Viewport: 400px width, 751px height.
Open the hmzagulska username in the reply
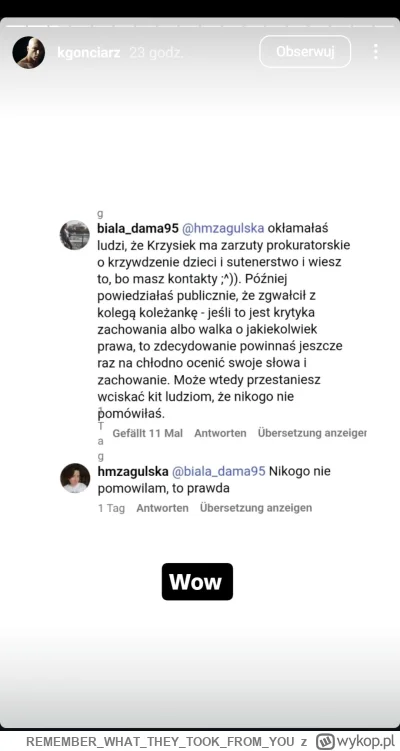pos(133,471)
